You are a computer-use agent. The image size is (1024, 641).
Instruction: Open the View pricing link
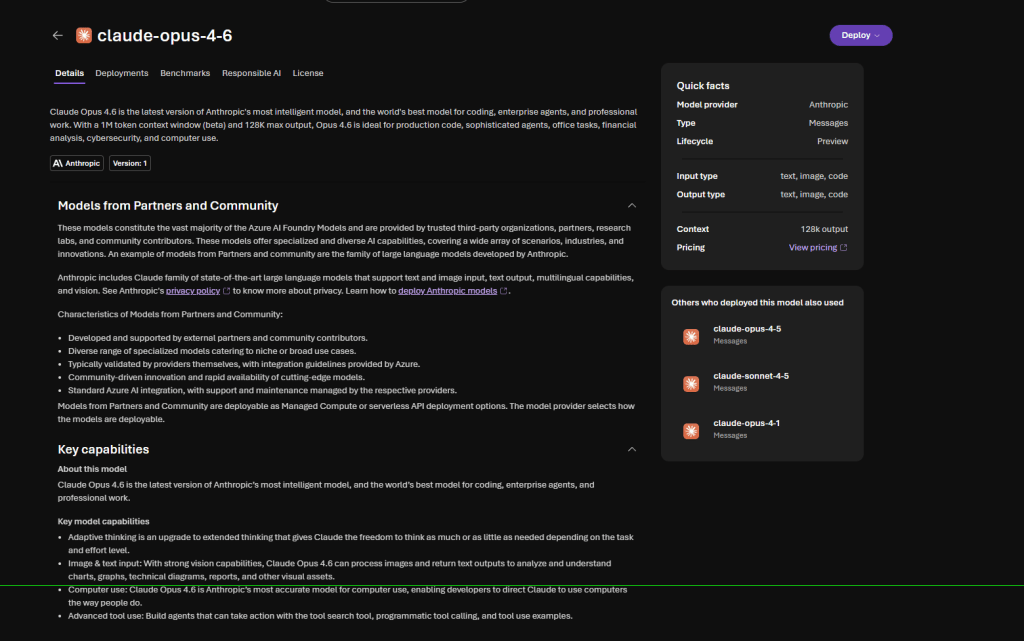pyautogui.click(x=812, y=248)
